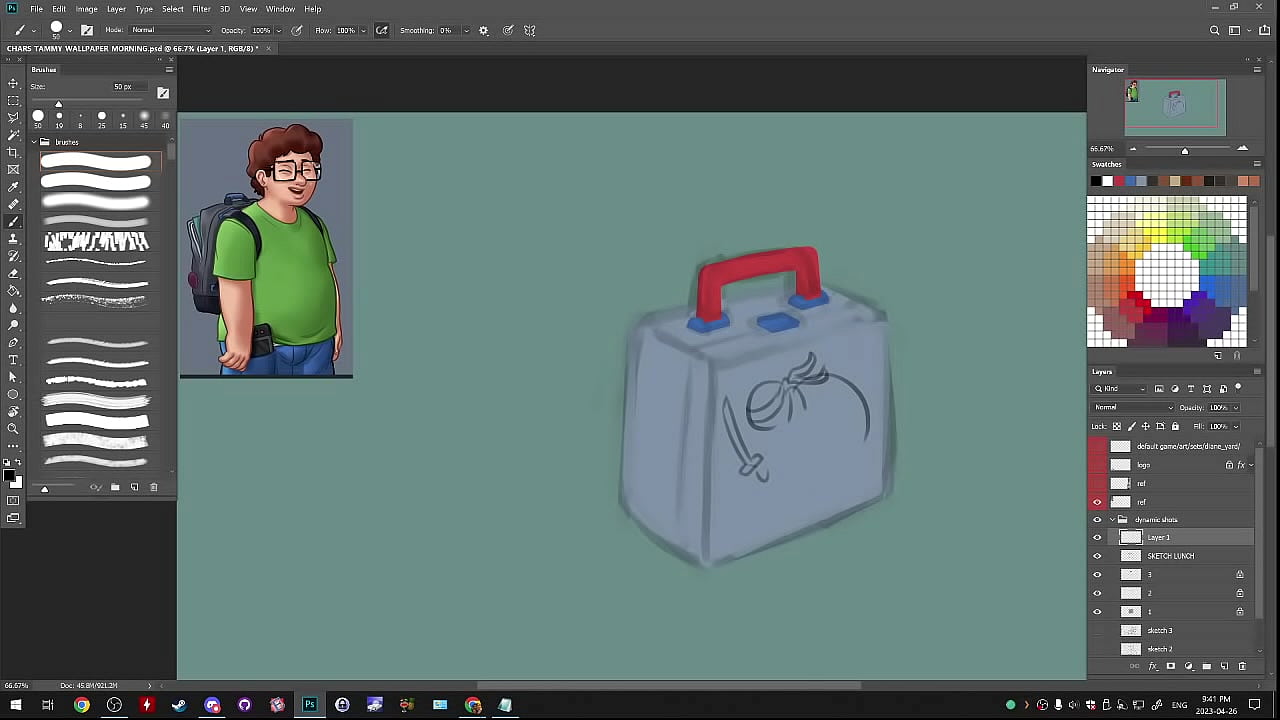Screen dimensions: 1280x720
Task: Pick the Eyedropper tool
Action: click(13, 187)
